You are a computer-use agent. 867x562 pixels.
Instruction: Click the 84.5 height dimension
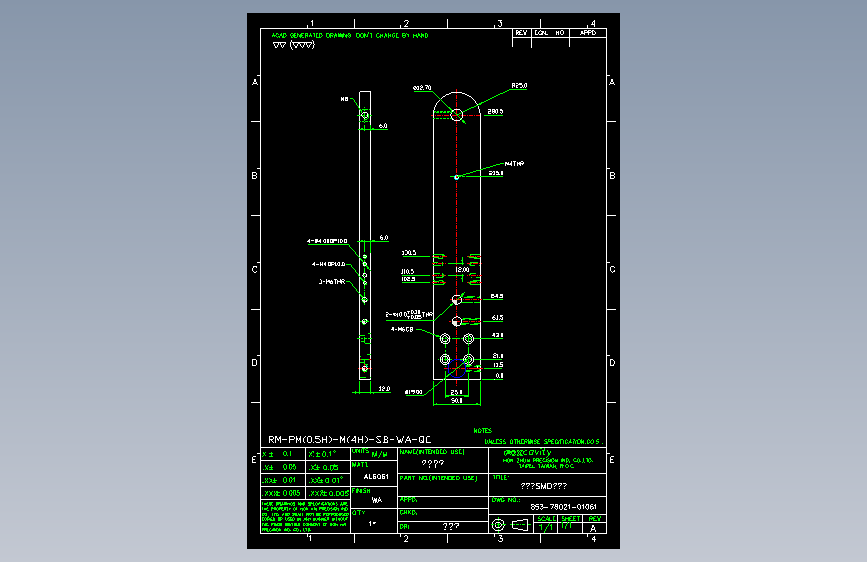click(x=497, y=296)
